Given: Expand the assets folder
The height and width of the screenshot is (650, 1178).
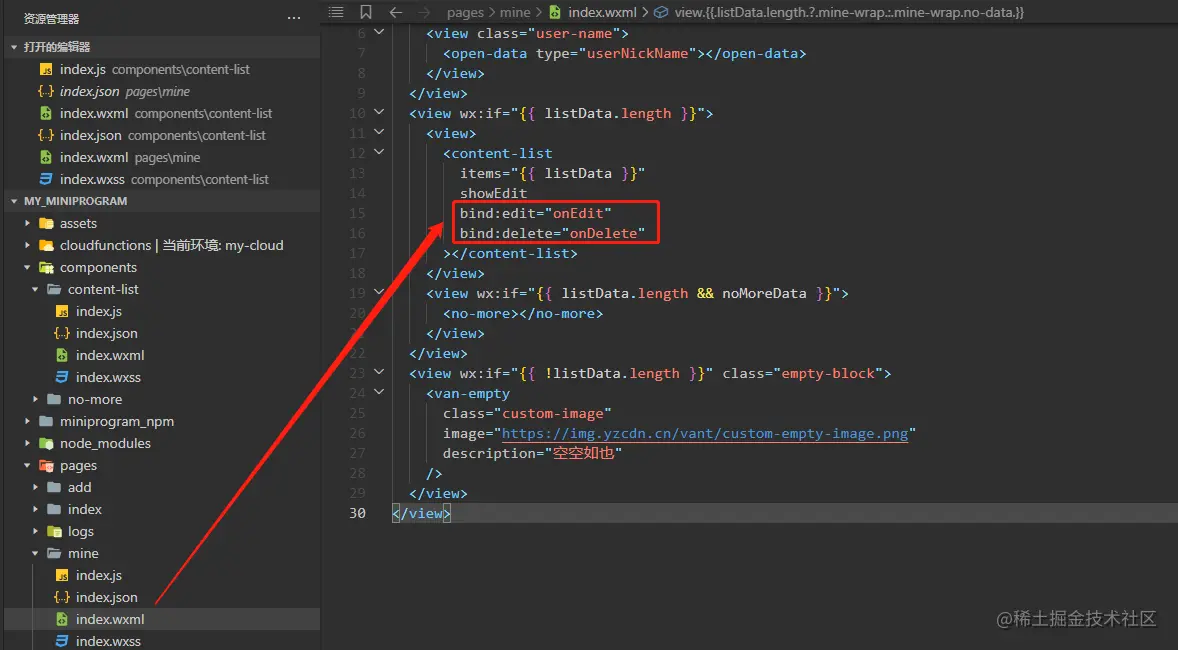Looking at the screenshot, I should [28, 223].
